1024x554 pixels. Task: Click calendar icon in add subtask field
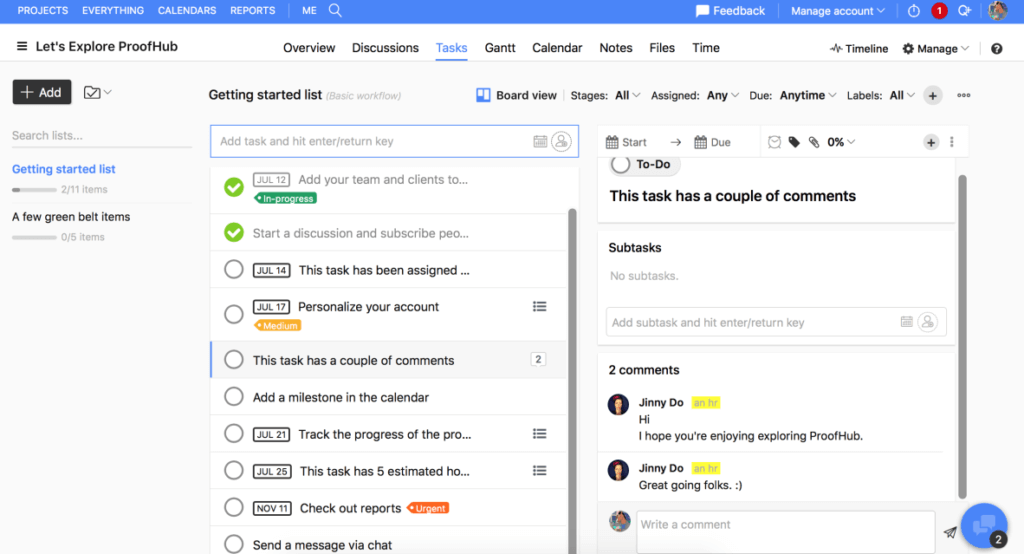pos(906,321)
